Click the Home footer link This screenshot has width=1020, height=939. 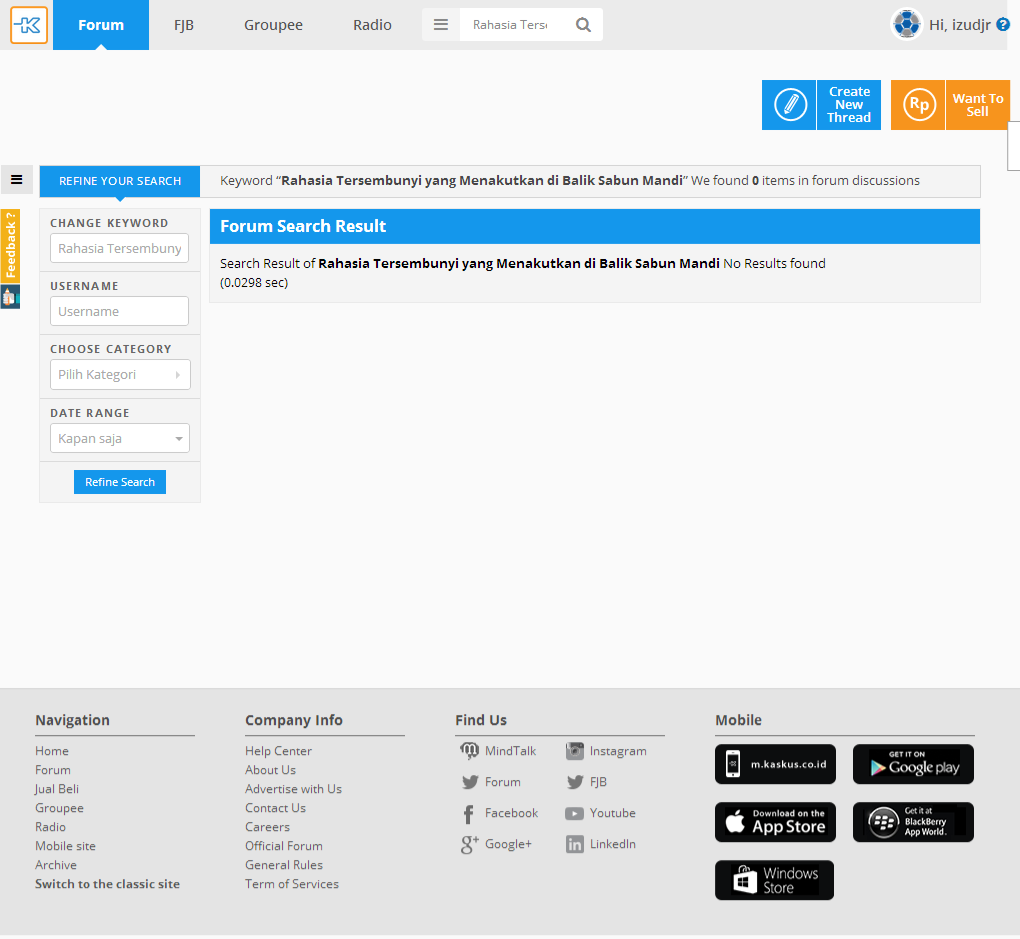[52, 751]
